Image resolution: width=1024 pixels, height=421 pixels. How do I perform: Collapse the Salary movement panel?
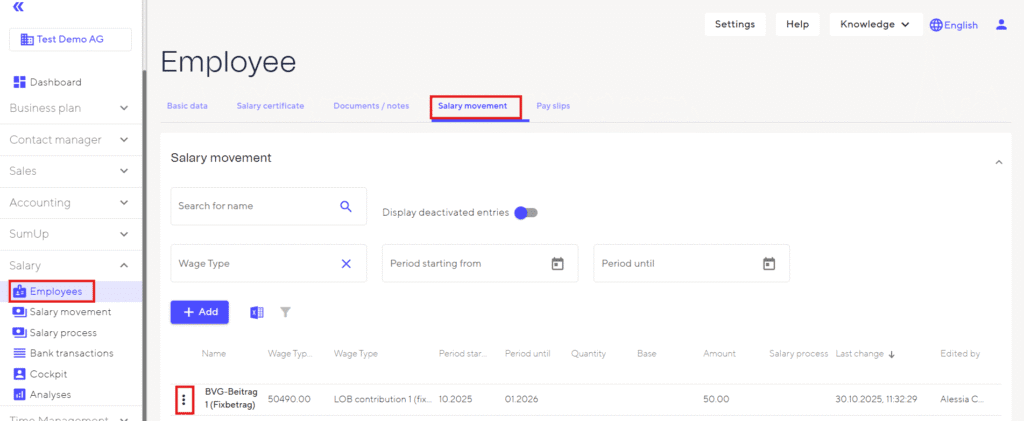(x=997, y=161)
